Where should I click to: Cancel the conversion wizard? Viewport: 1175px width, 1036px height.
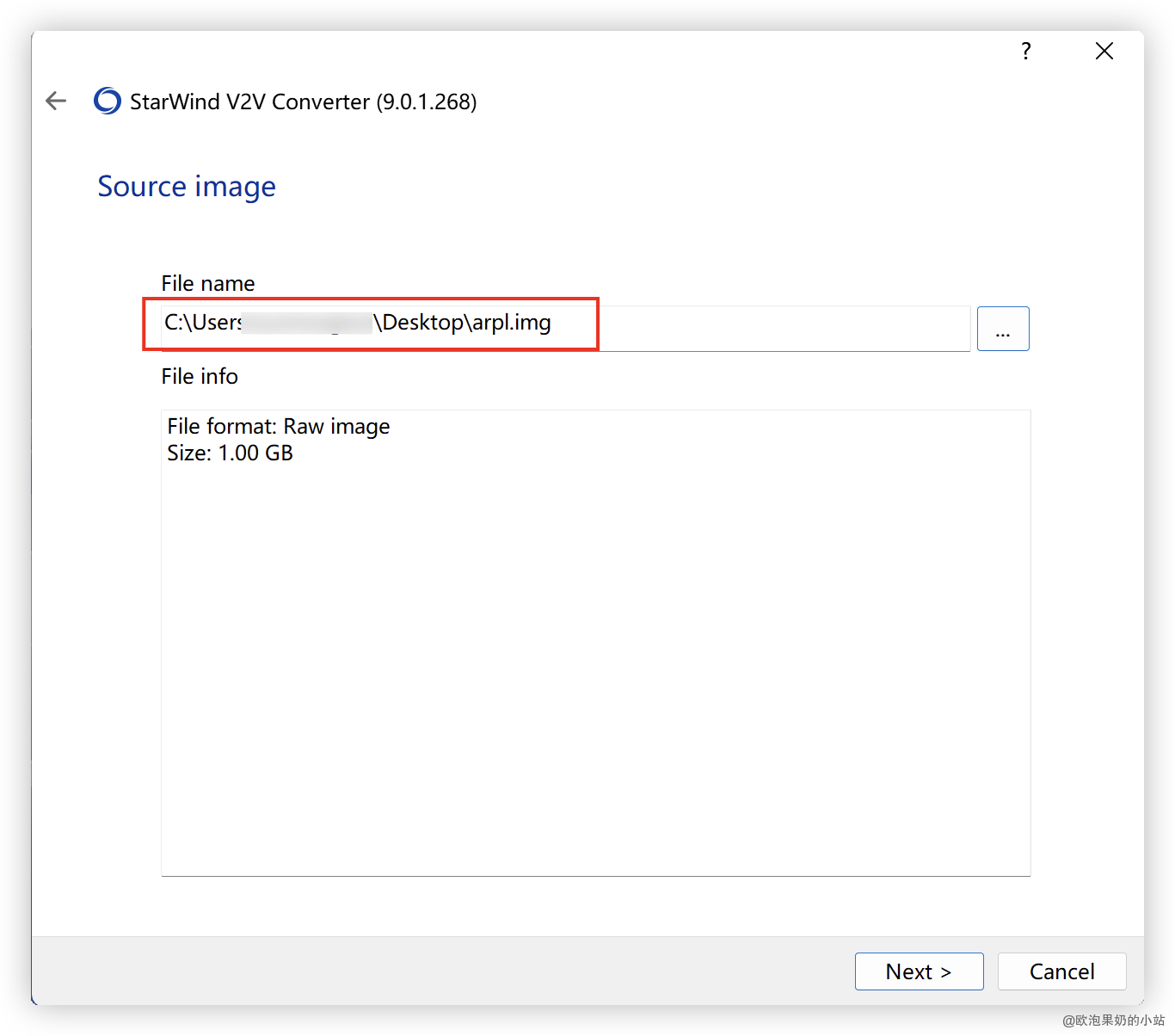tap(1061, 971)
